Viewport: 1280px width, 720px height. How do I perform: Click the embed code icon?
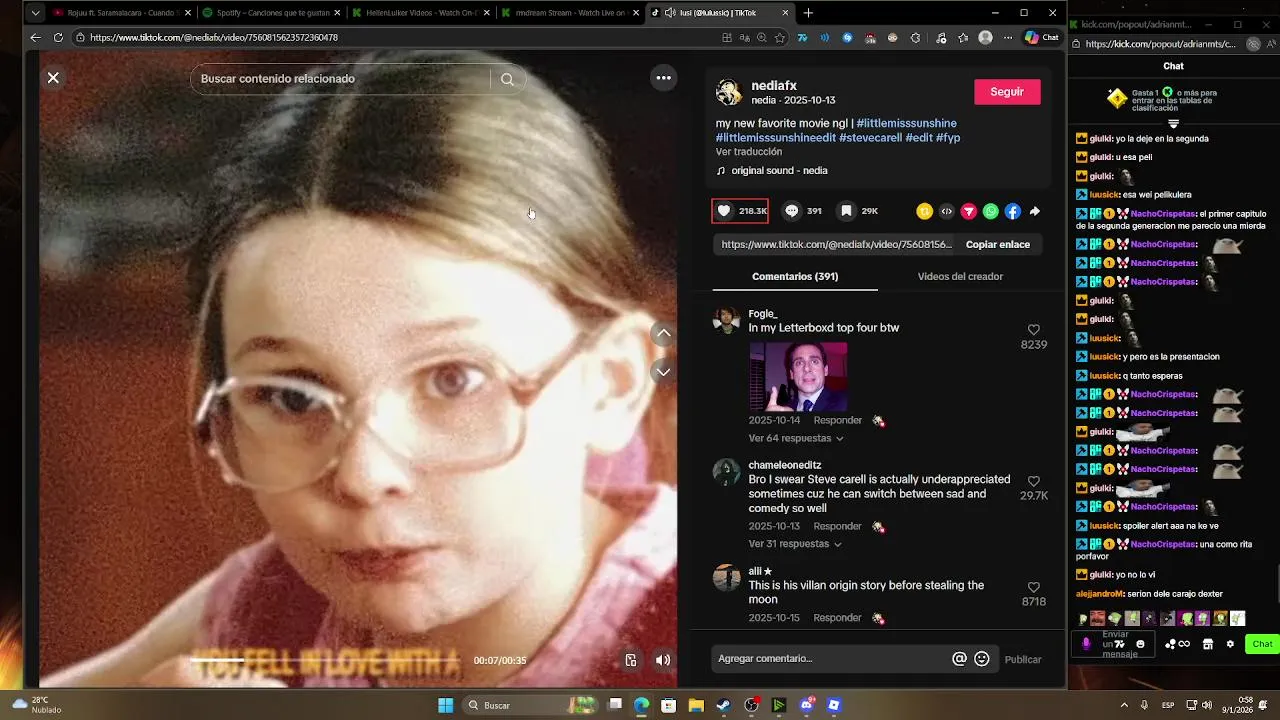coord(946,211)
